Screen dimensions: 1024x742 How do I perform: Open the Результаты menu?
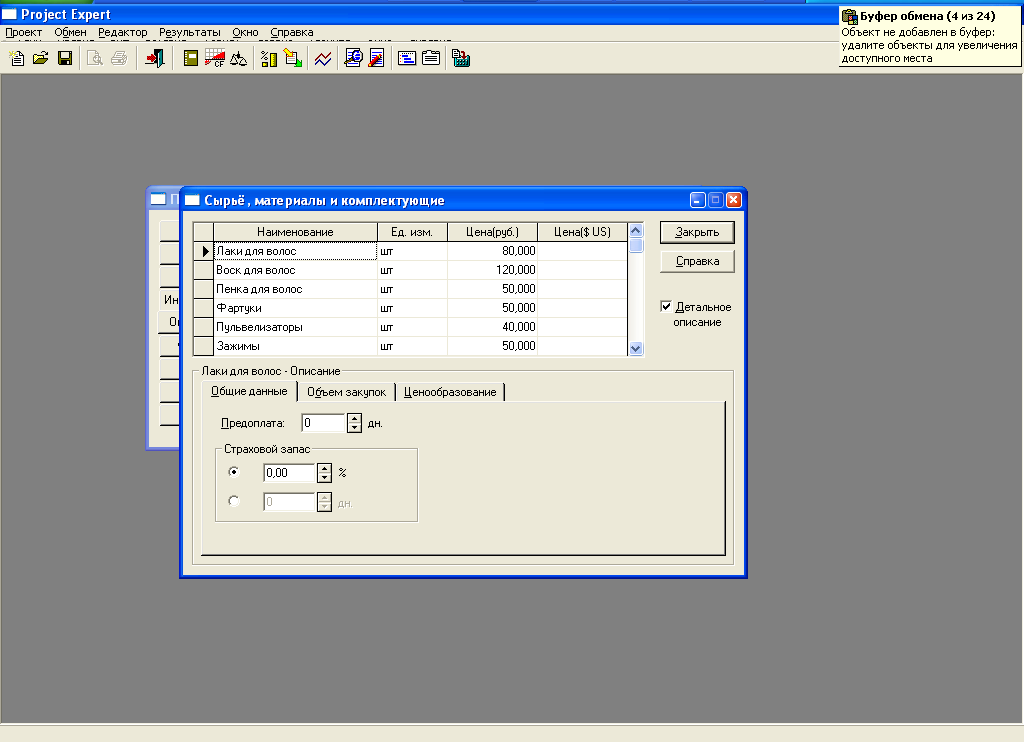[189, 32]
